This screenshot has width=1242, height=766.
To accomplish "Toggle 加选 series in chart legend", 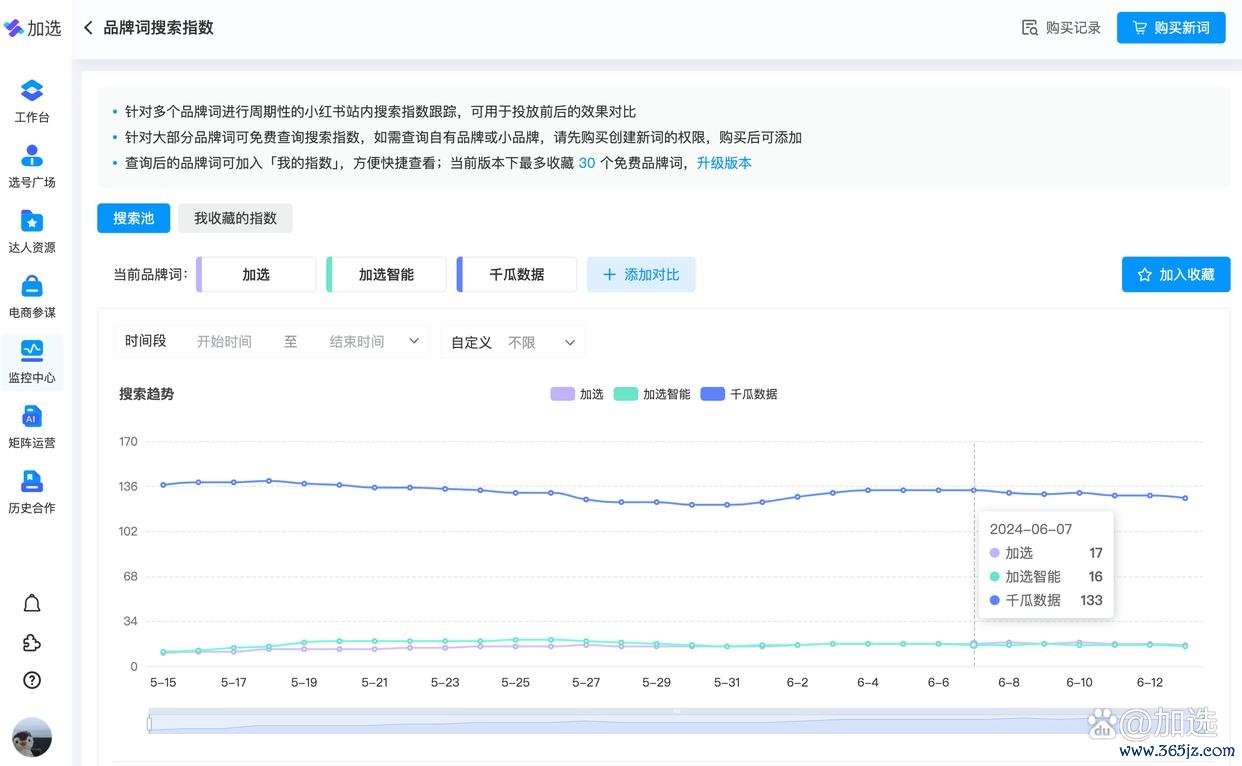I will point(577,394).
